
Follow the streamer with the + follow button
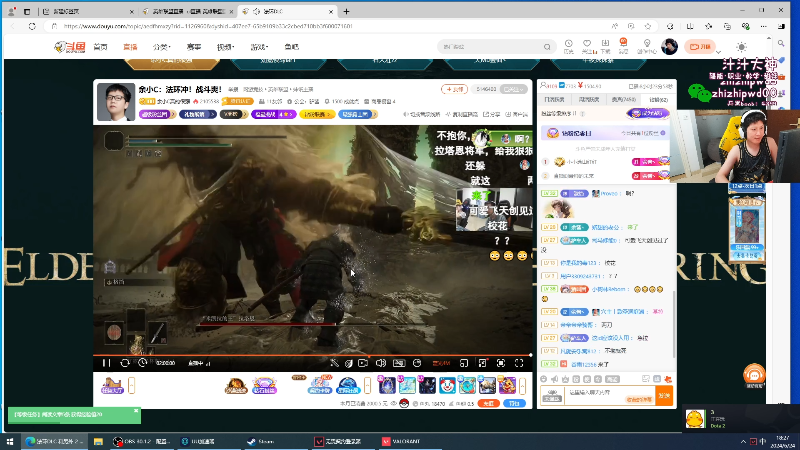[455, 89]
